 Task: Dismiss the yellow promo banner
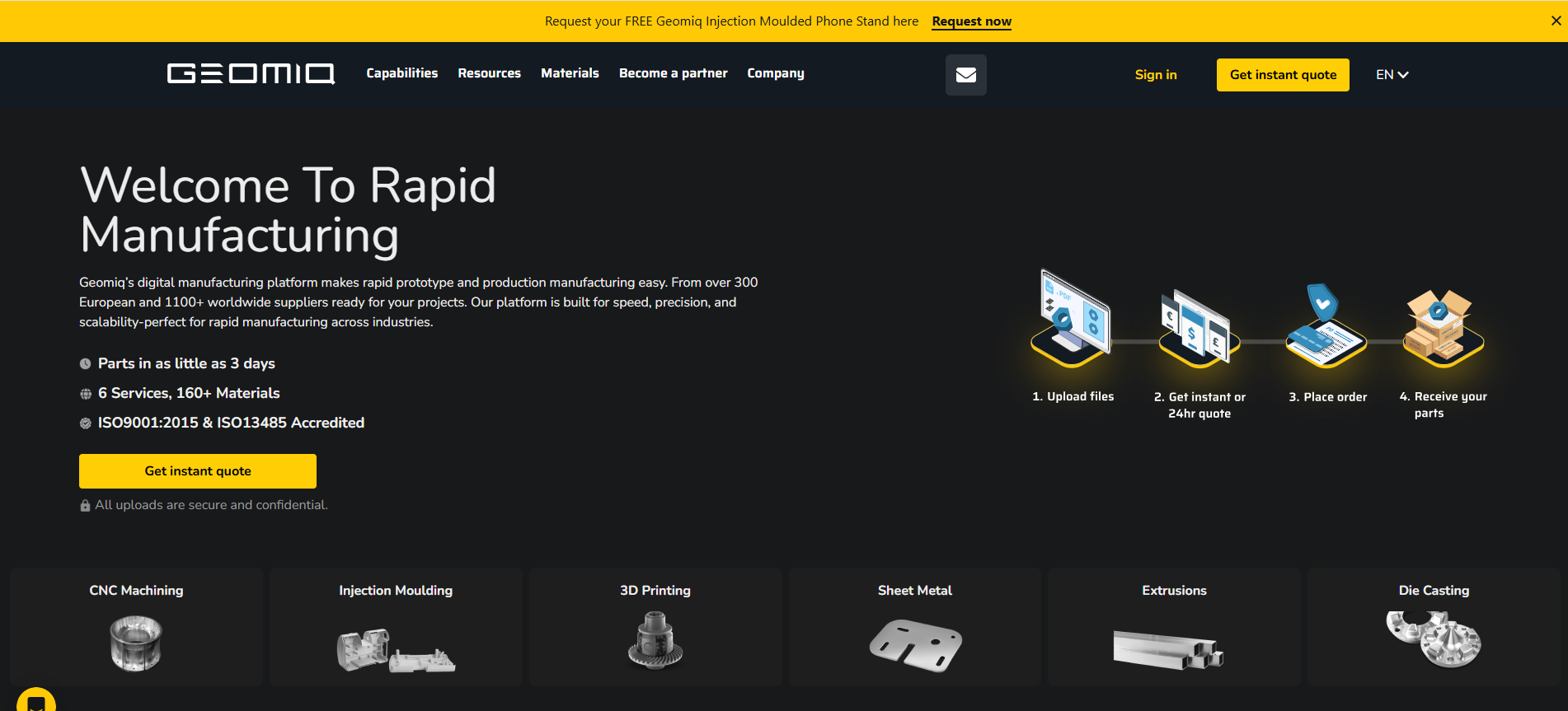point(1556,21)
